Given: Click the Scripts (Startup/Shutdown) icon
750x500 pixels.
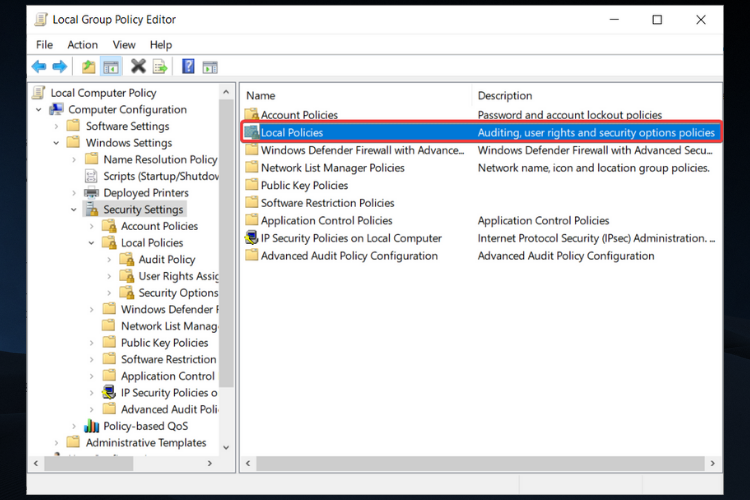Looking at the screenshot, I should (91, 176).
